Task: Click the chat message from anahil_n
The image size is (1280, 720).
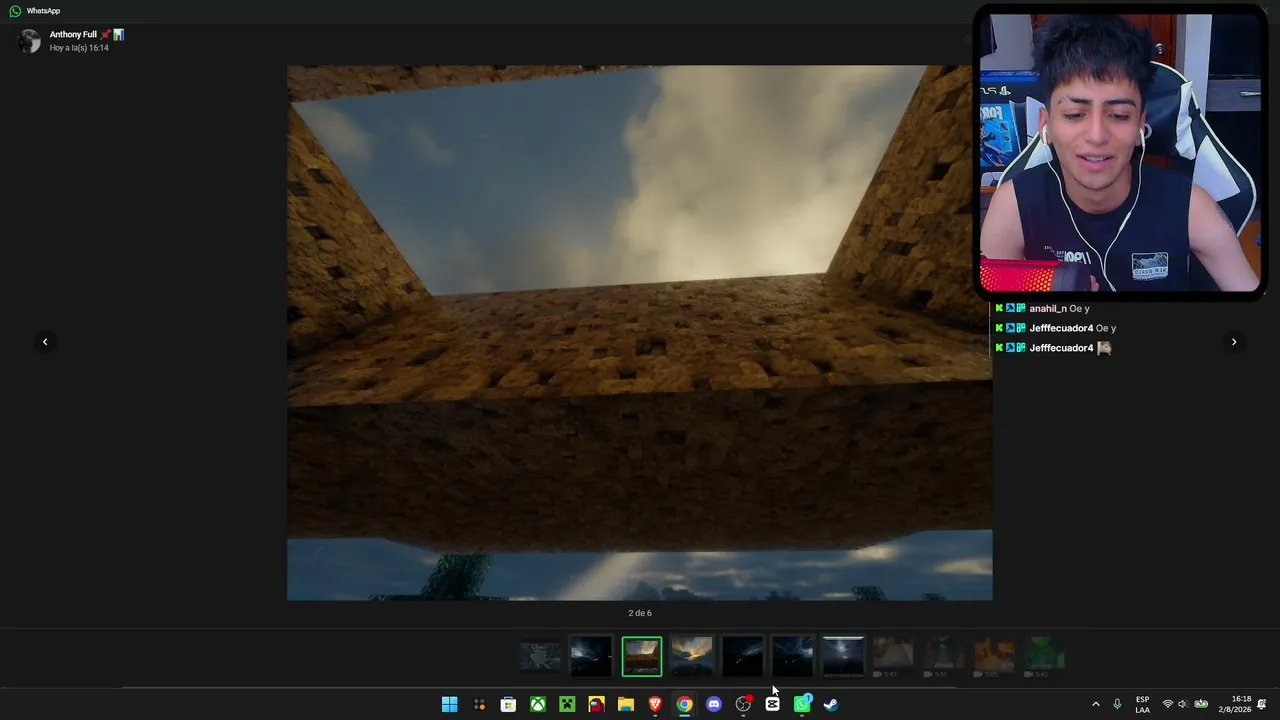Action: point(1041,309)
